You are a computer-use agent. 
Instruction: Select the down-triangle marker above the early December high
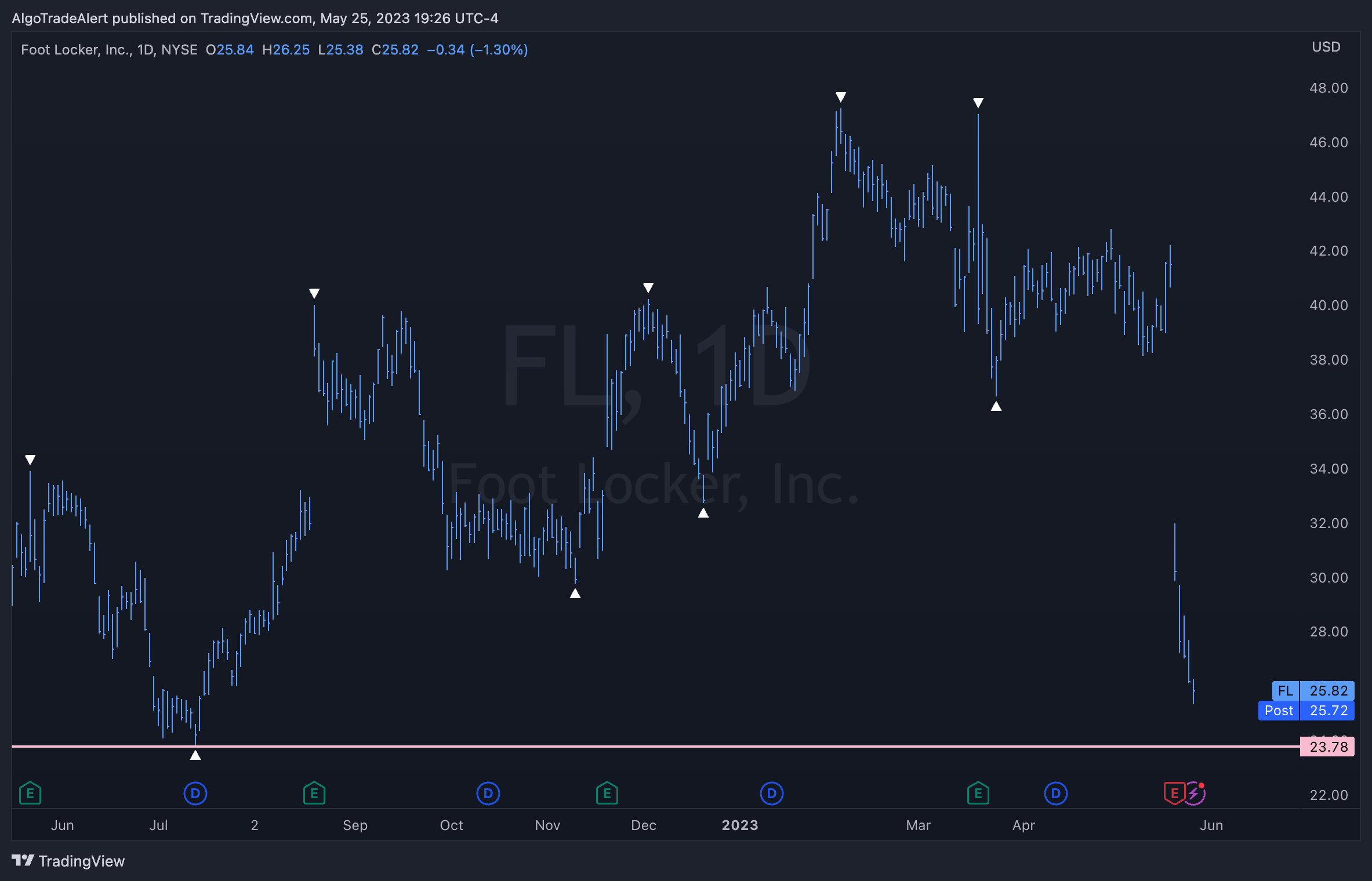pyautogui.click(x=648, y=287)
